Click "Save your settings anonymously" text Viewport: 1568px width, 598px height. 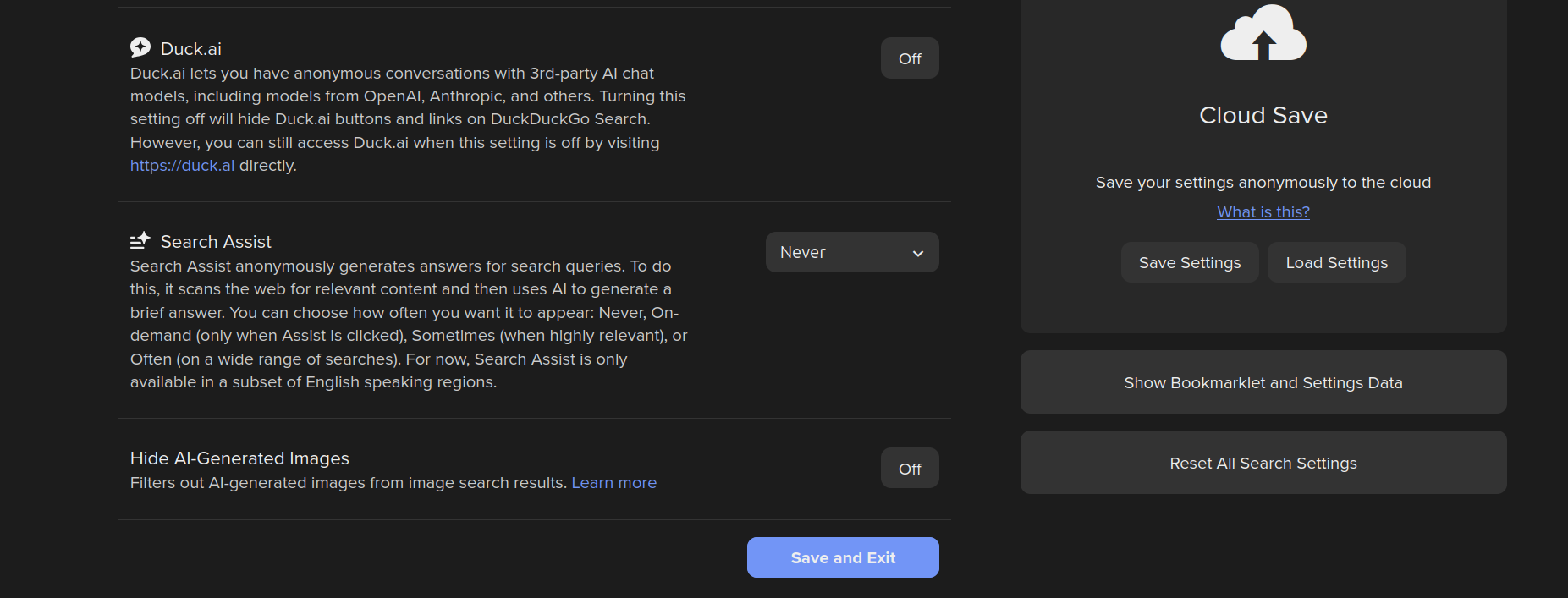coord(1263,183)
